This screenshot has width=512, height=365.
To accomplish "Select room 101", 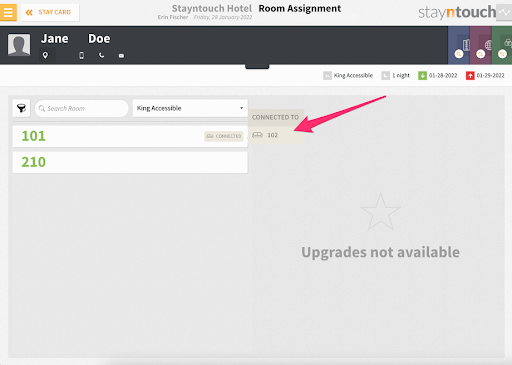I will click(x=130, y=136).
